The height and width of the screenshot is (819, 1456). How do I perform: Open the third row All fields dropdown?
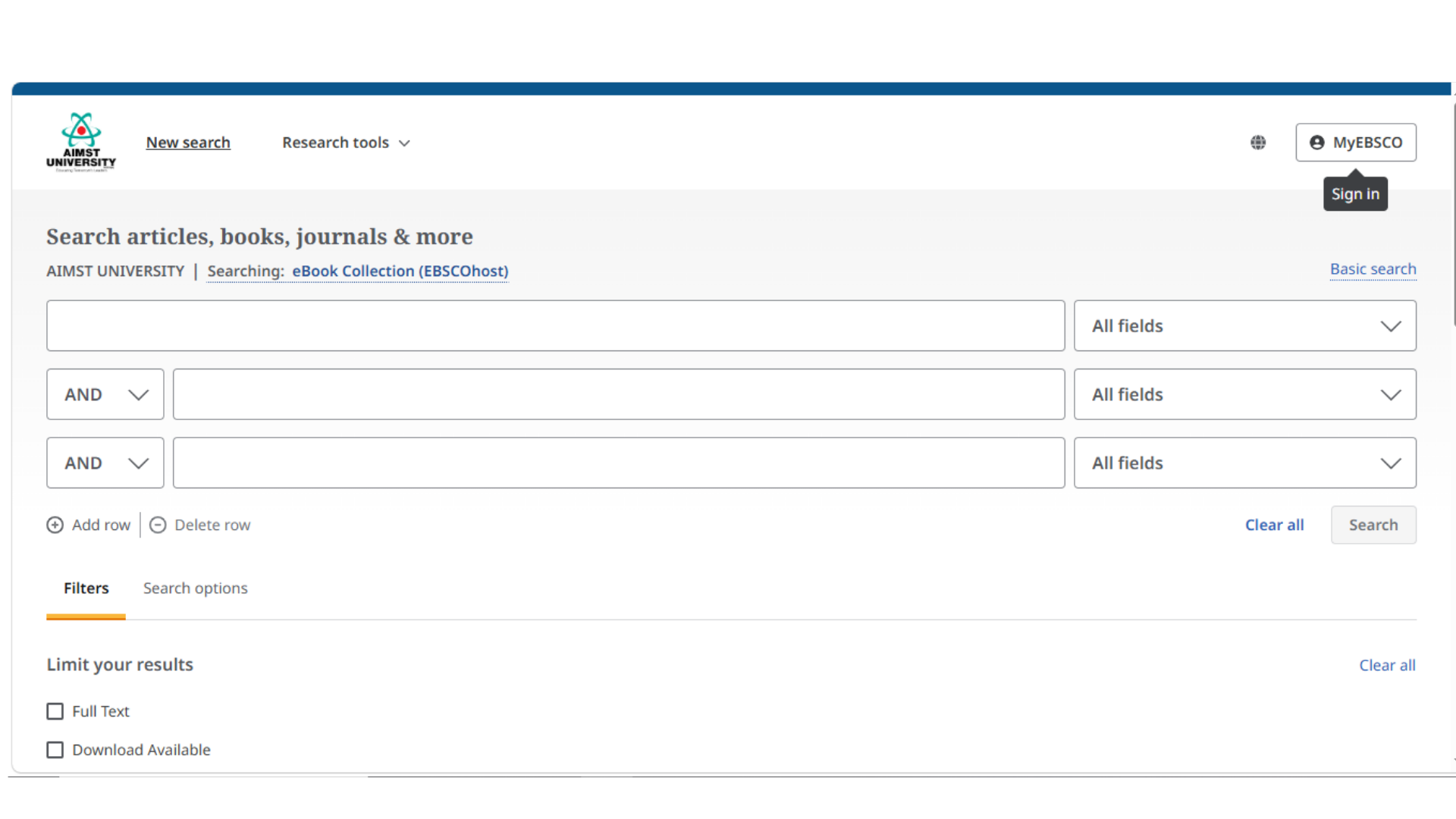pyautogui.click(x=1245, y=463)
